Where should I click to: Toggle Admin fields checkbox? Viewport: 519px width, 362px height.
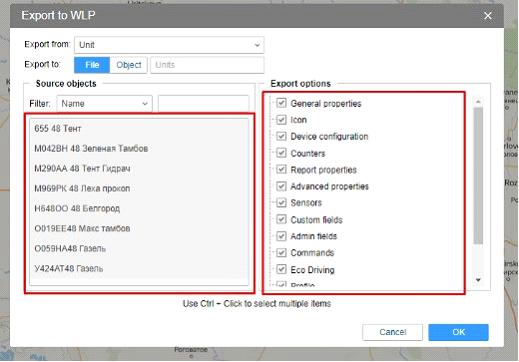(281, 236)
